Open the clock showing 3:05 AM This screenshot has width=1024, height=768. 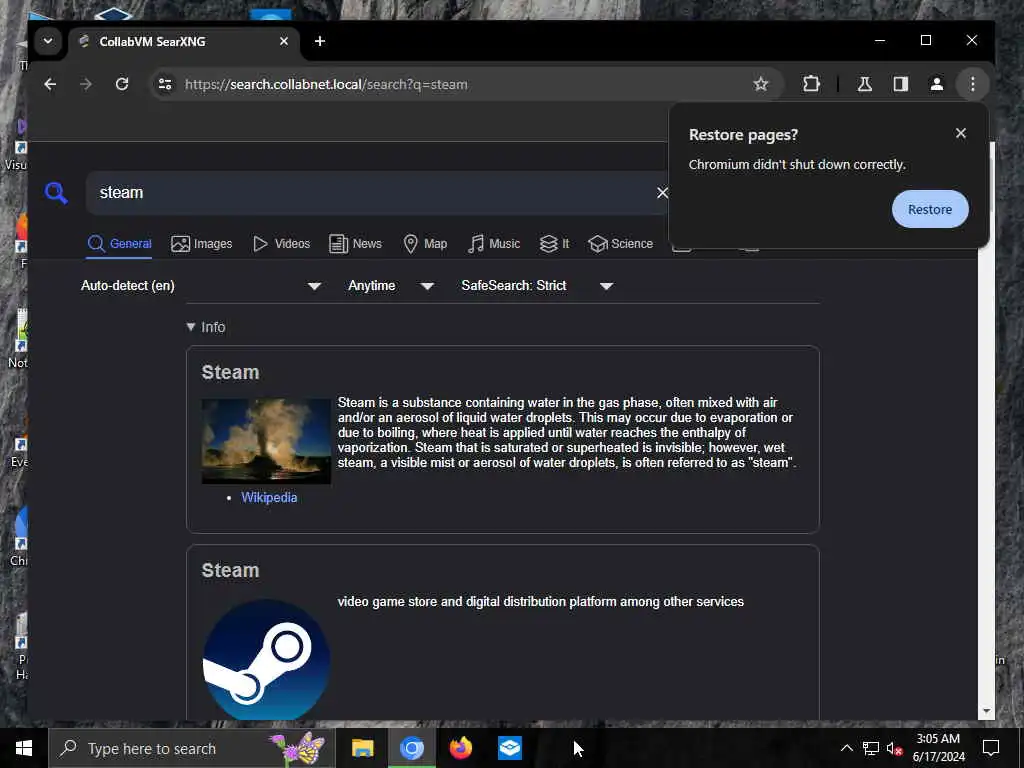[938, 748]
